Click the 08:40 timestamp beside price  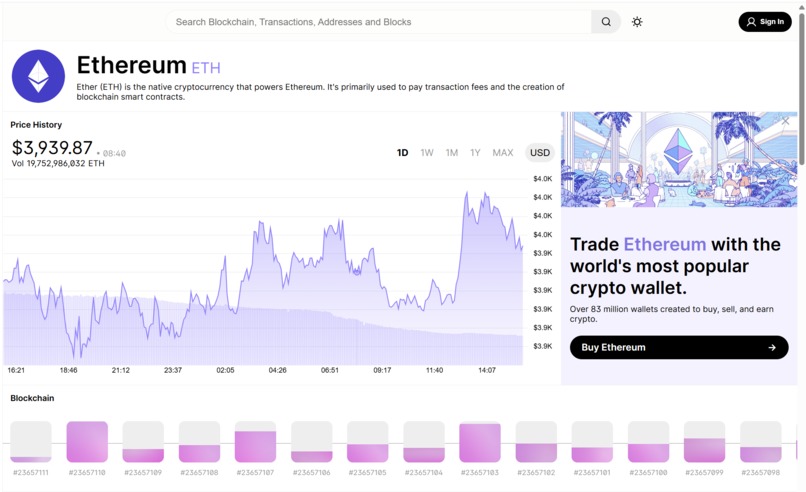point(114,153)
